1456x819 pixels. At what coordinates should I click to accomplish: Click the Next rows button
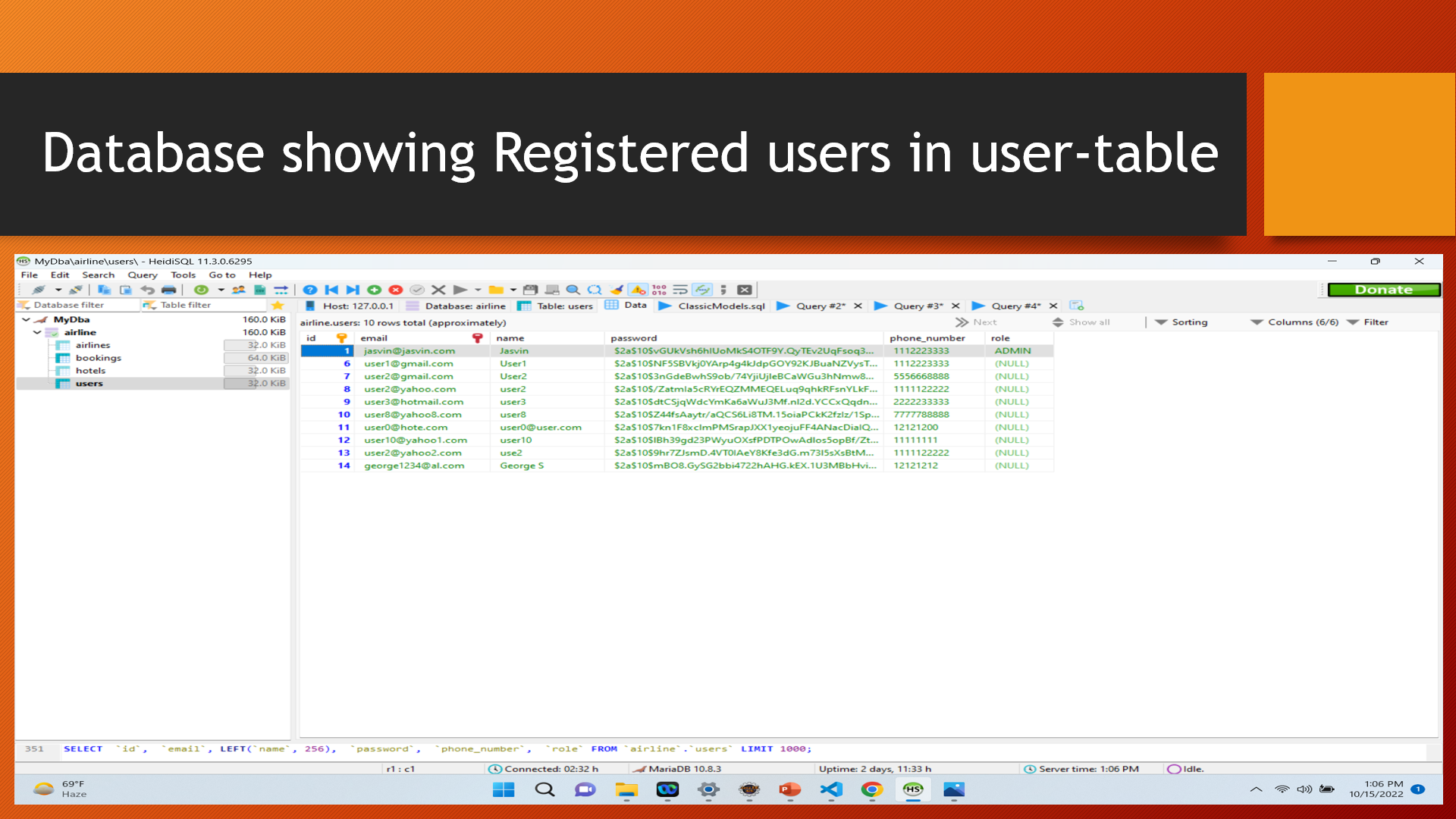point(976,322)
